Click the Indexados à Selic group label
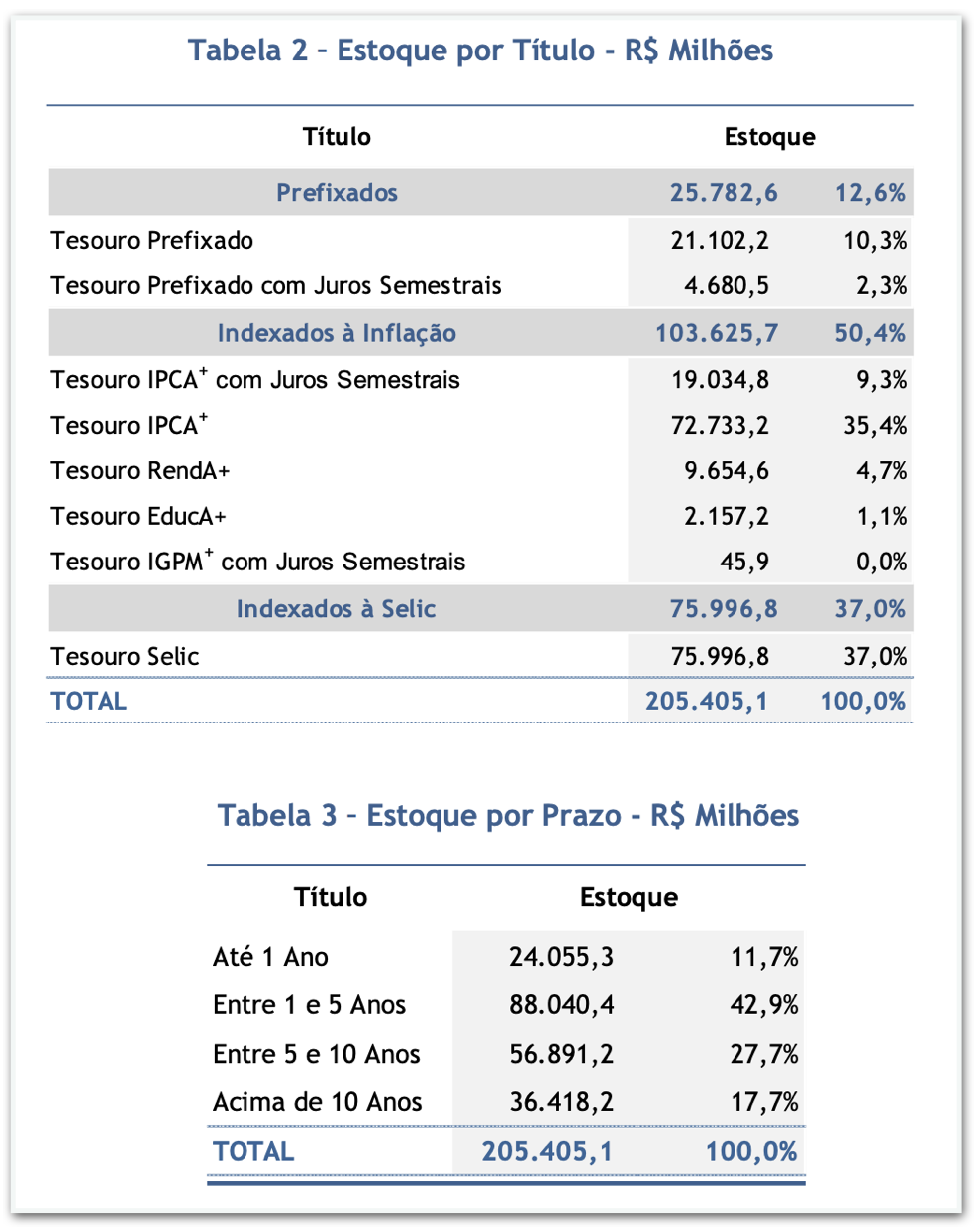The height and width of the screenshot is (1230, 980). click(x=336, y=609)
